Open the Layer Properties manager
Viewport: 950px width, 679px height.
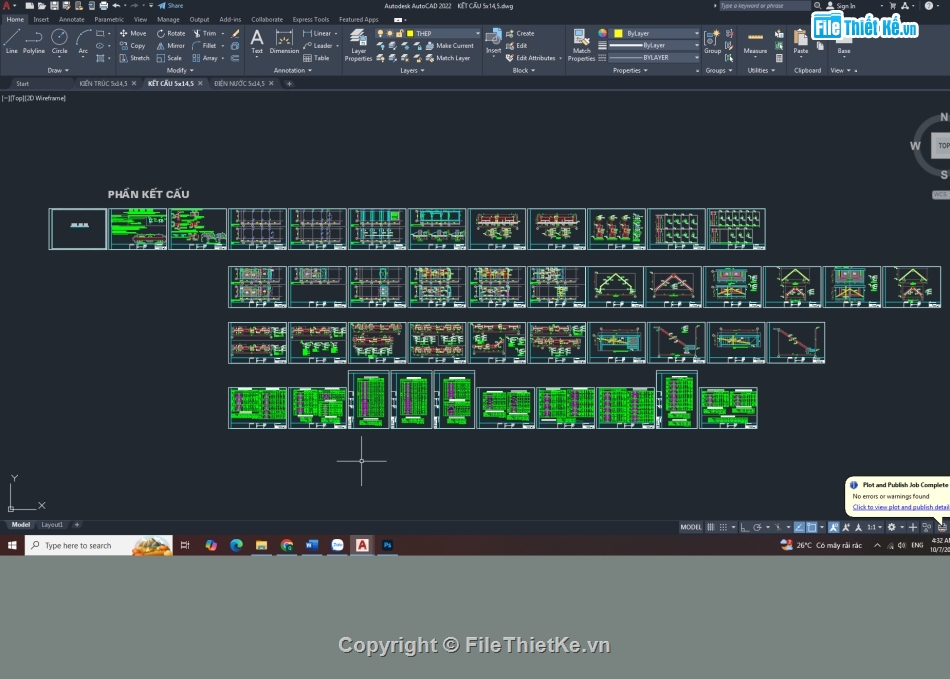(x=358, y=45)
